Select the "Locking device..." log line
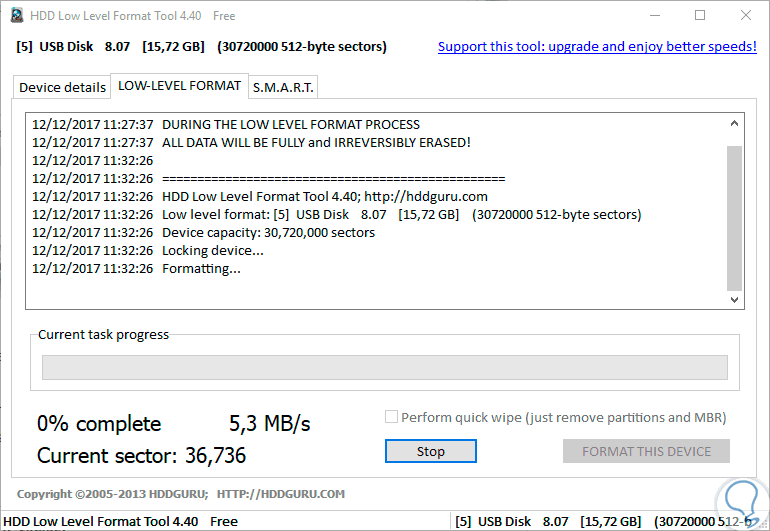Screen dimensions: 770x531 (206, 251)
